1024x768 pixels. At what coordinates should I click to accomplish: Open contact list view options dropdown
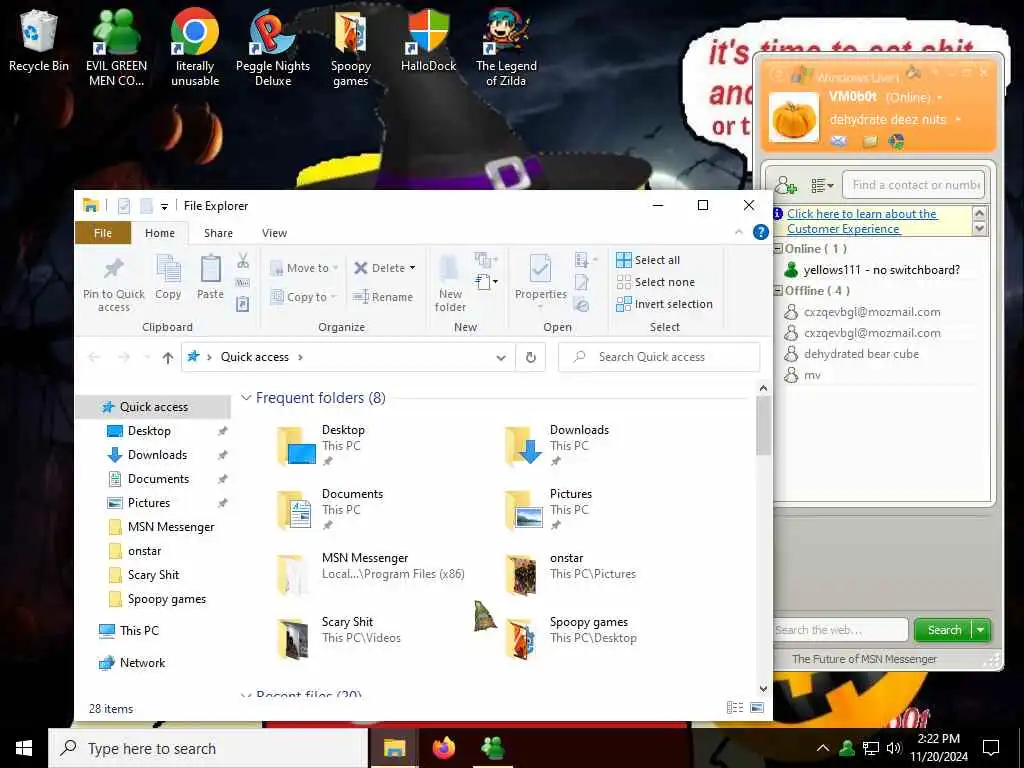(x=822, y=185)
